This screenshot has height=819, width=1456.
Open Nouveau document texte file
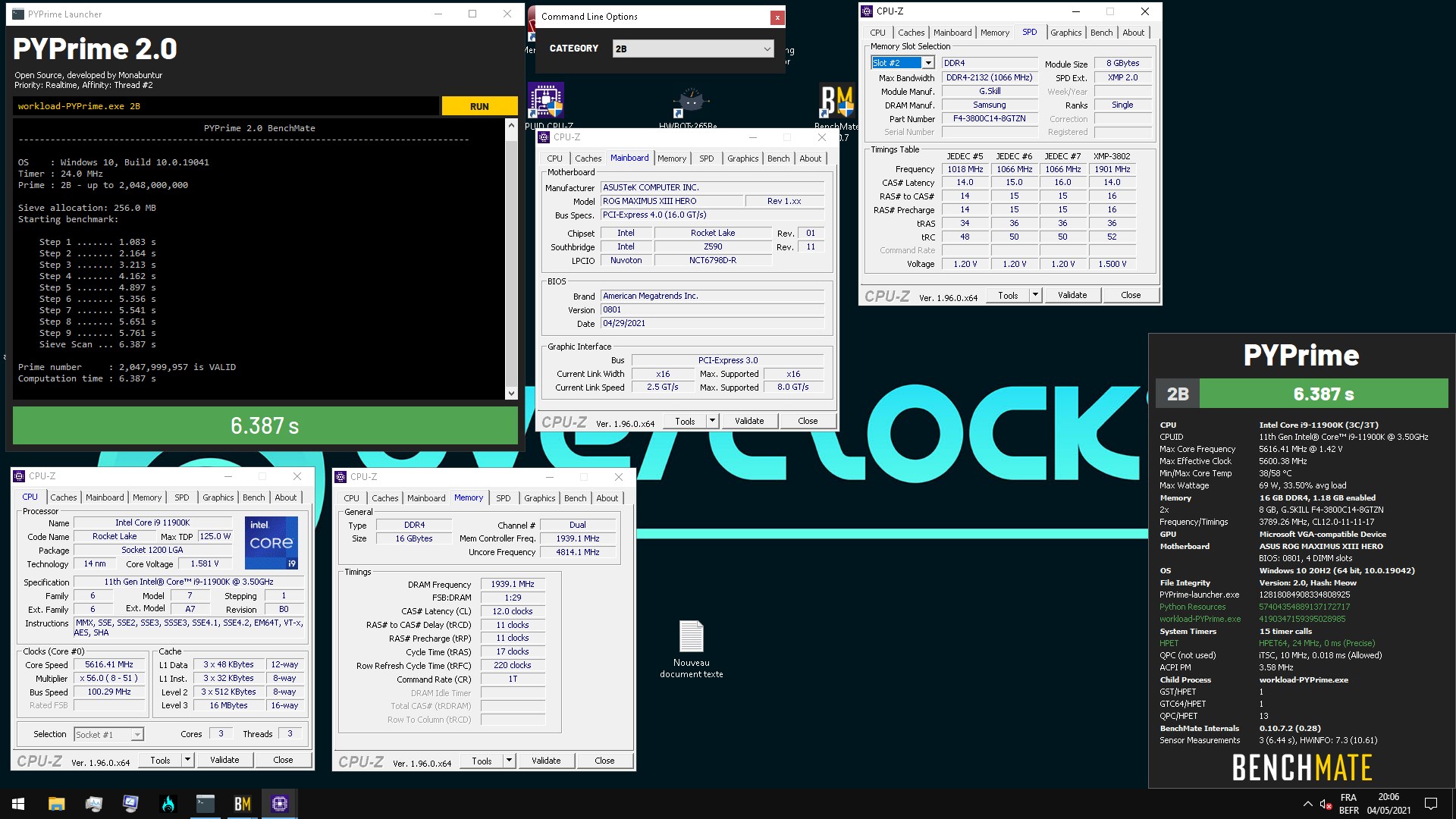point(691,648)
